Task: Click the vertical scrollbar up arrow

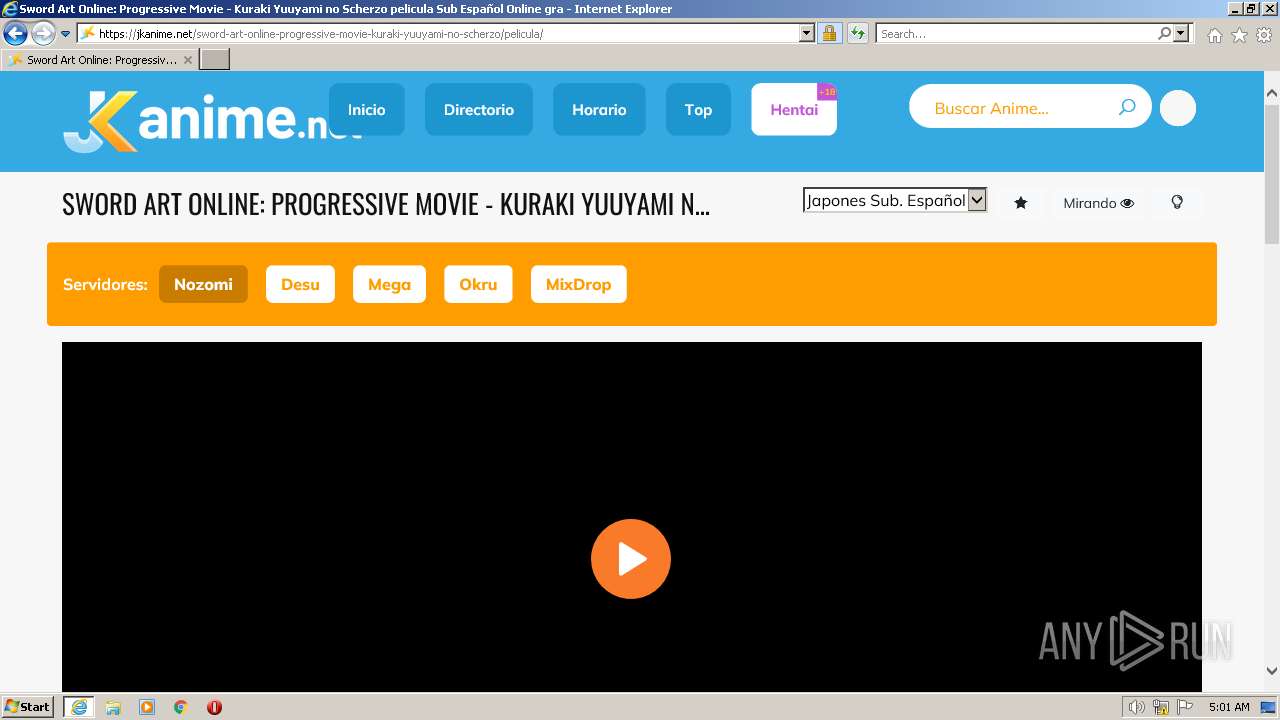Action: [1272, 93]
